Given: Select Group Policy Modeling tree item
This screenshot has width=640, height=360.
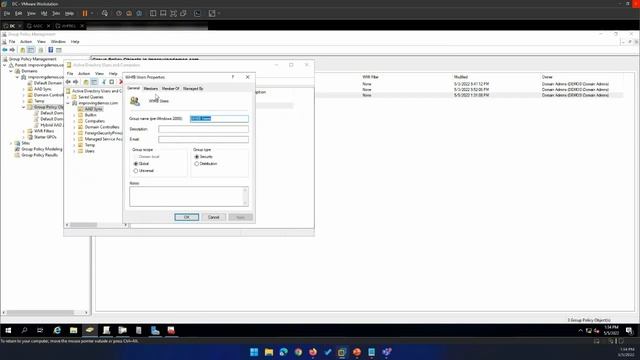Looking at the screenshot, I should click(41, 149).
